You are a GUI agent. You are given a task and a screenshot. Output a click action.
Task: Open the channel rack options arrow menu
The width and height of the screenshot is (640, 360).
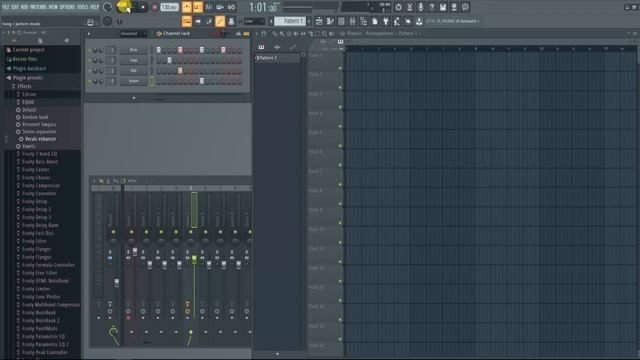coord(89,34)
